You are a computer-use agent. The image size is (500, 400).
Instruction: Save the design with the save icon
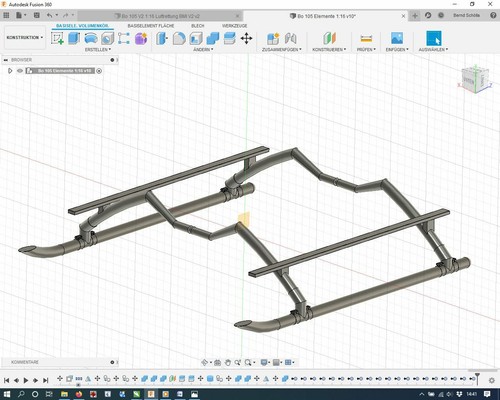click(37, 15)
